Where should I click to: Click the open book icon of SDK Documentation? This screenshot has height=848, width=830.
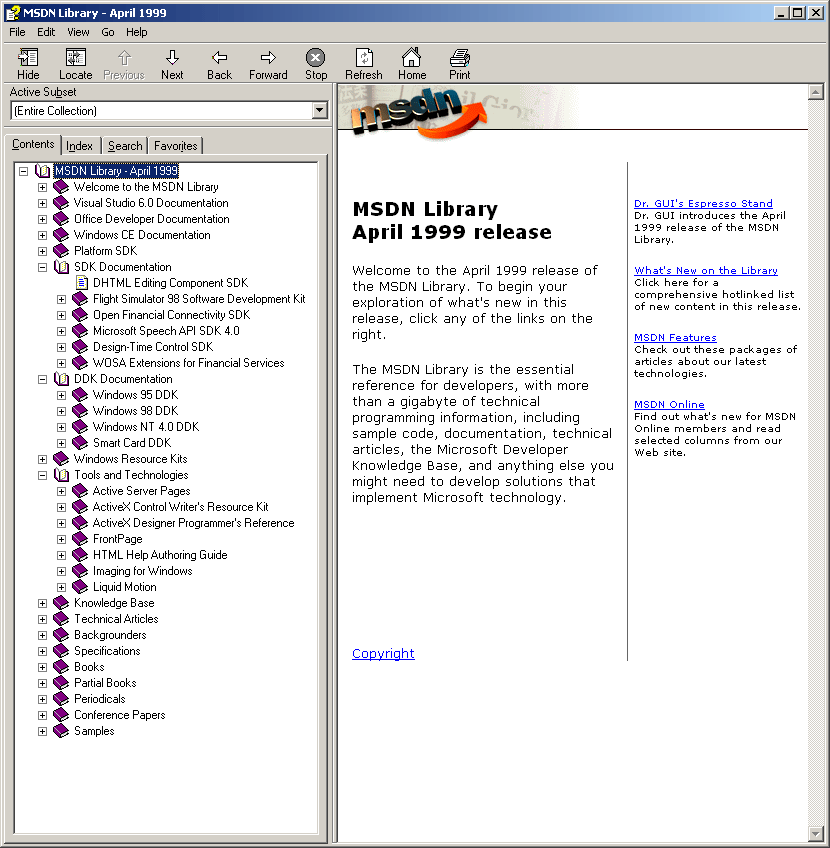point(62,267)
